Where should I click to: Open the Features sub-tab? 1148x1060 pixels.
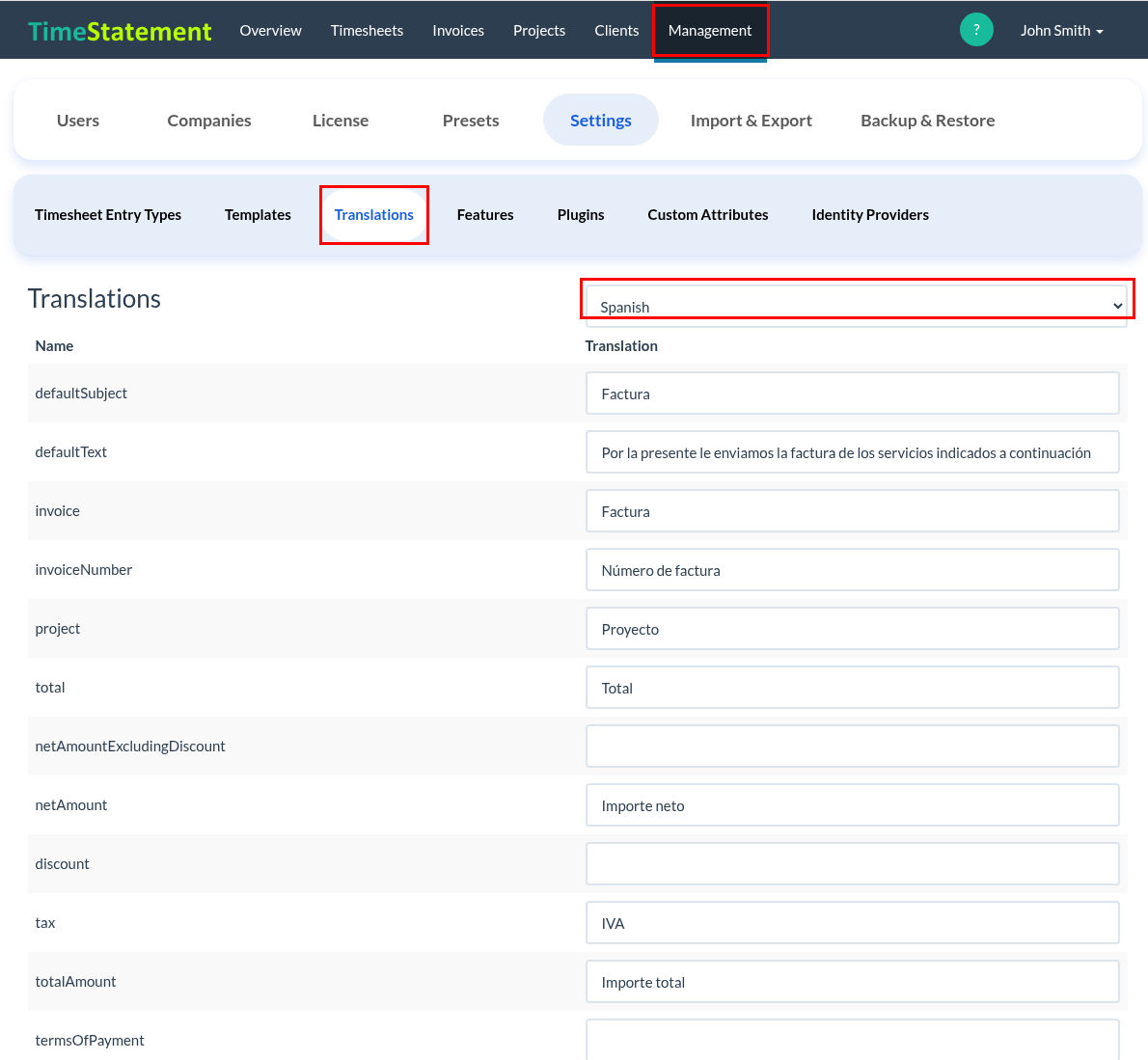pos(484,214)
